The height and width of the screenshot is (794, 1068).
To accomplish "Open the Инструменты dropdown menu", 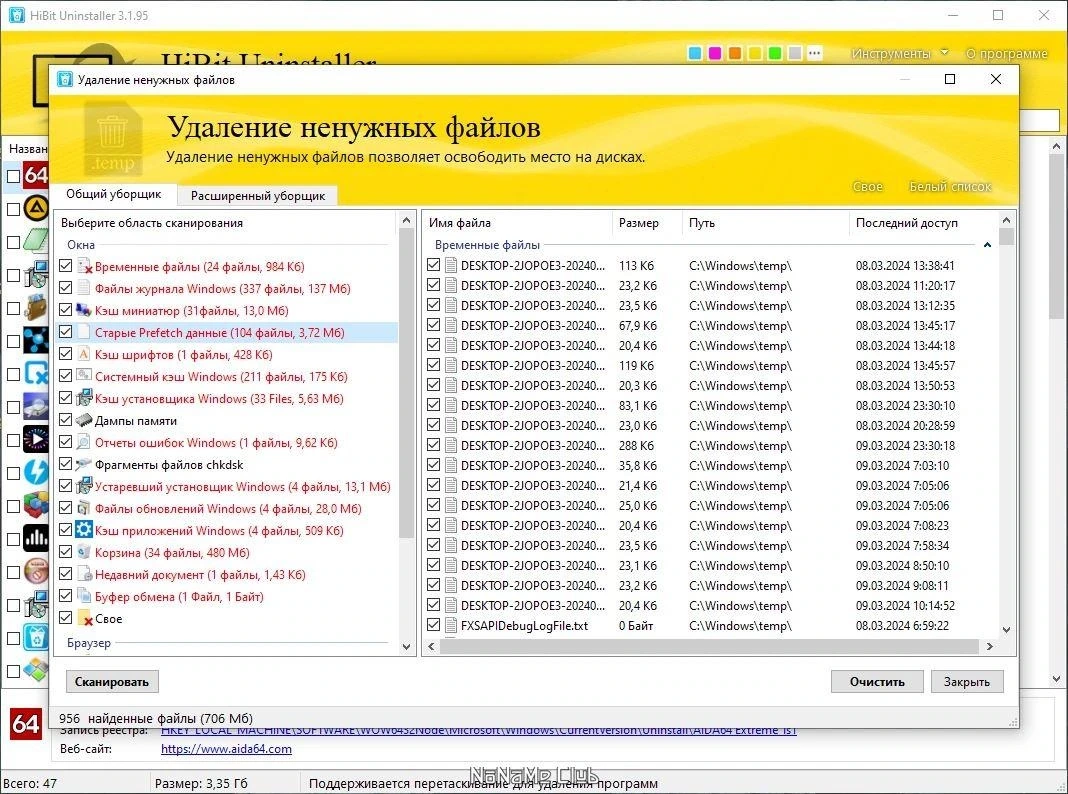I will pos(900,53).
